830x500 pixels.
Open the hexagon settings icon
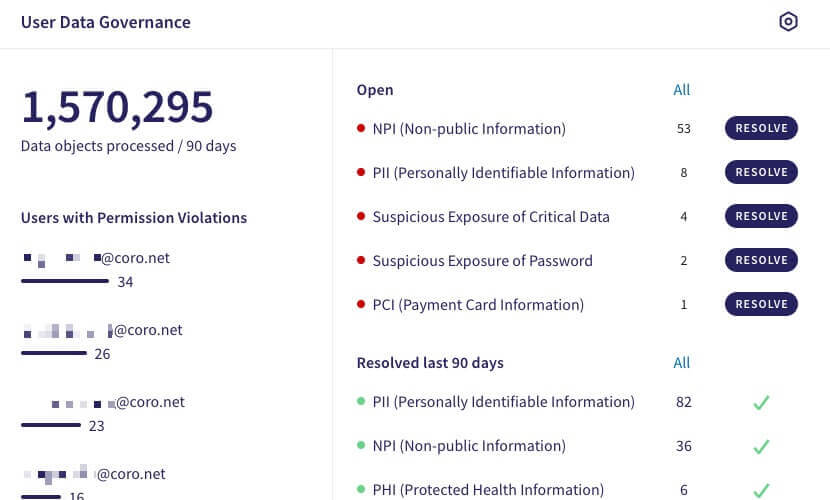click(x=788, y=22)
